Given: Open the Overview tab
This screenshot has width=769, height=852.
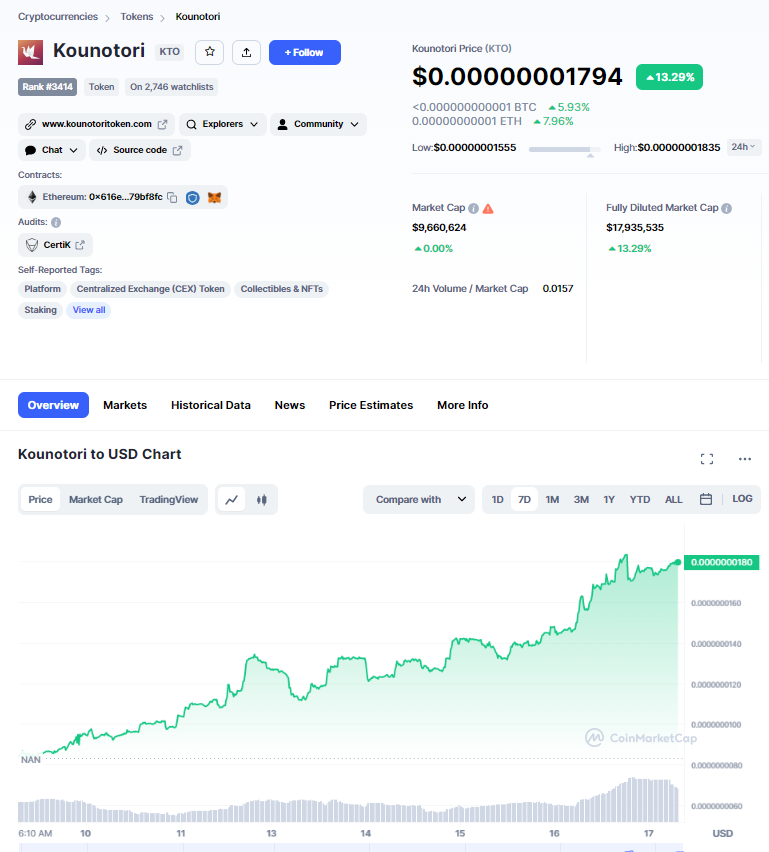Looking at the screenshot, I should coord(53,405).
